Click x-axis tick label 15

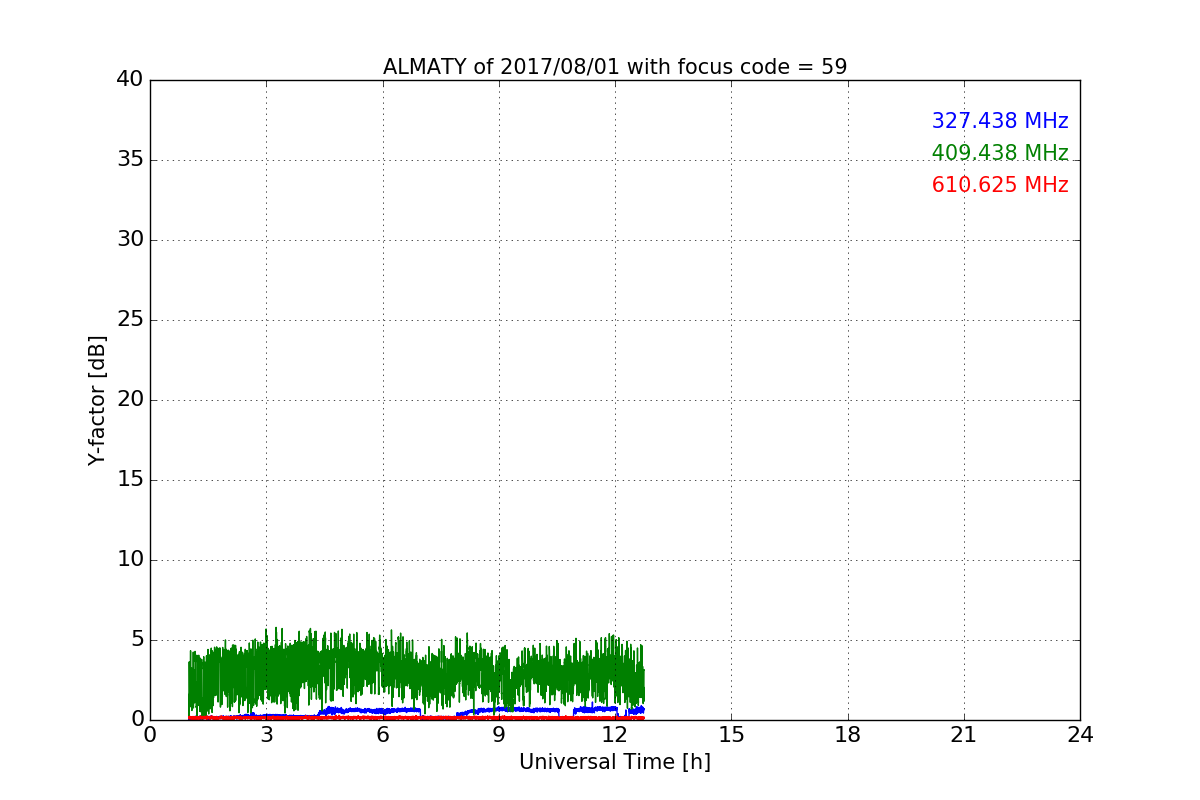click(x=731, y=735)
